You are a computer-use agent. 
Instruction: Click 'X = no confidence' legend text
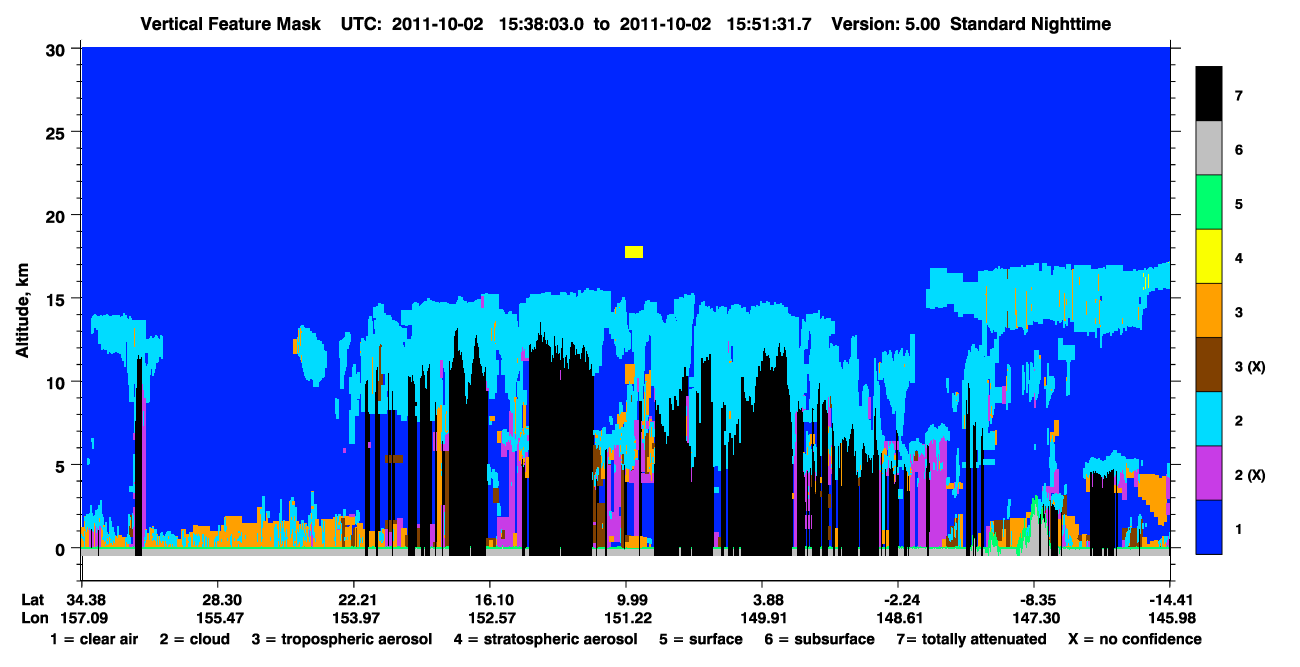pyautogui.click(x=1135, y=639)
